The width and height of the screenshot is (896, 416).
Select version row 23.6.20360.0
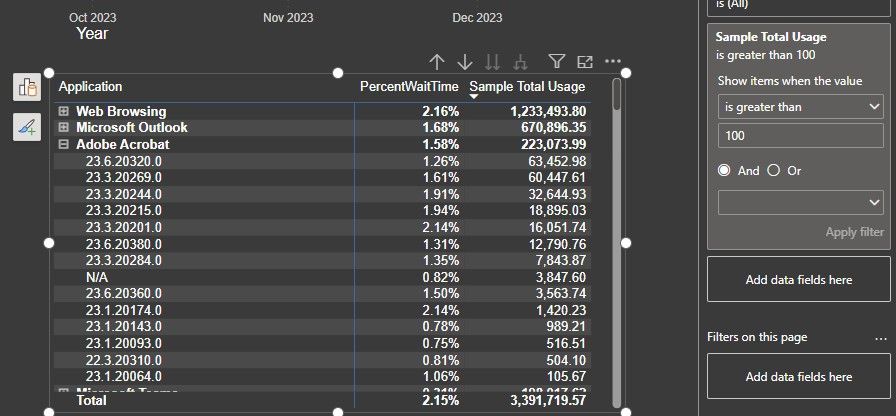click(322, 294)
